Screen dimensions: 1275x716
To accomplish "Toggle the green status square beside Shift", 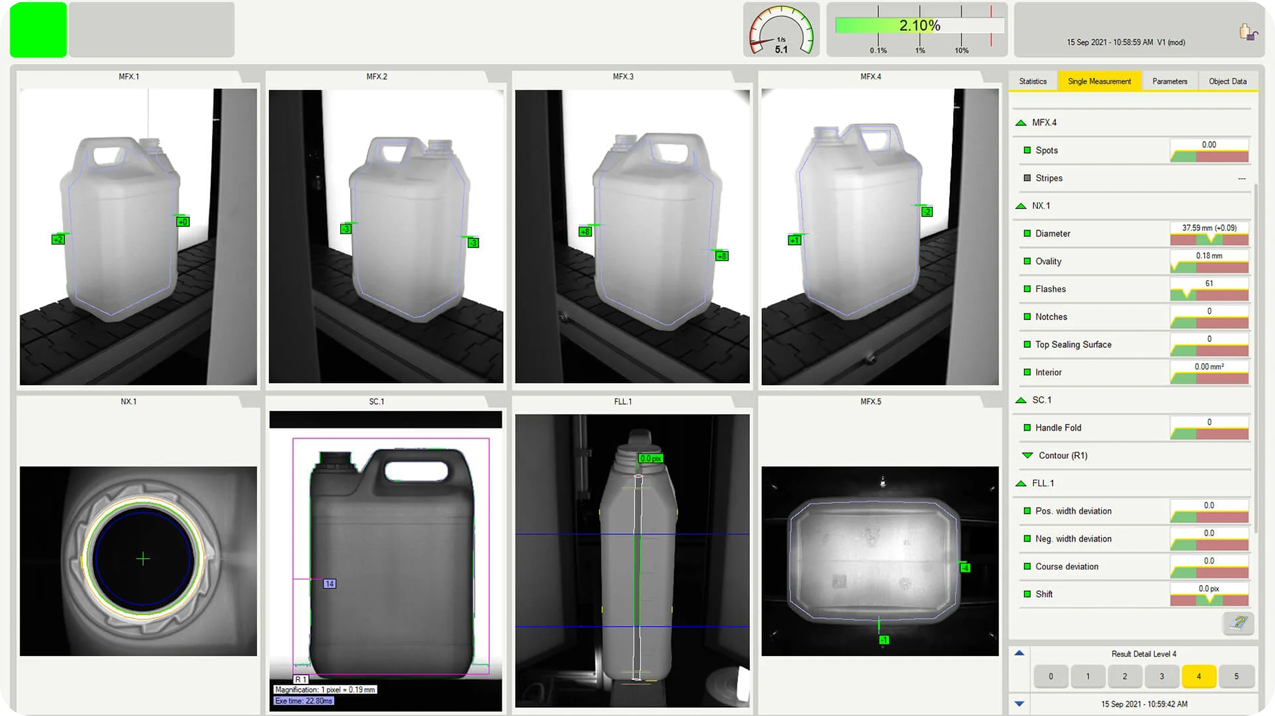I will (x=1026, y=593).
